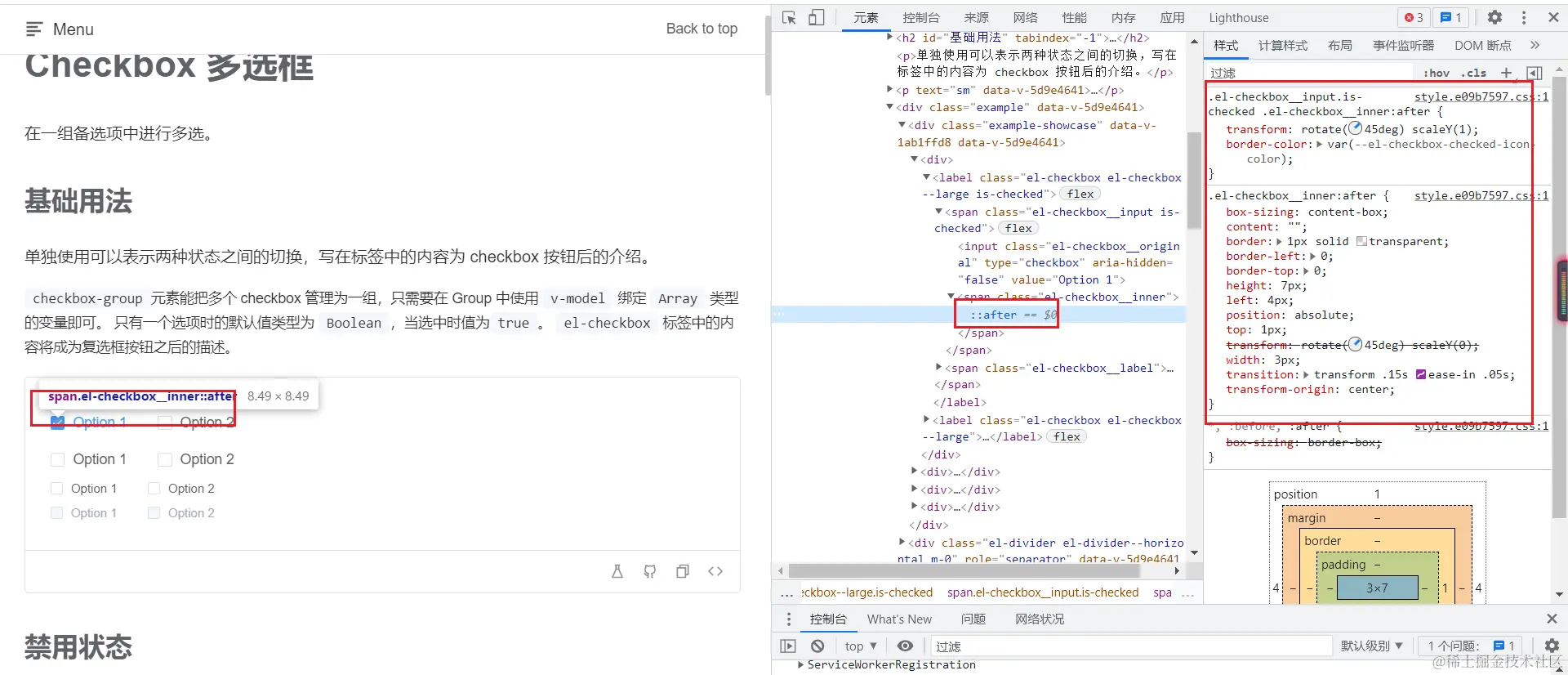The width and height of the screenshot is (1568, 675).
Task: Toggle the .cls class editor button
Action: (x=1474, y=73)
